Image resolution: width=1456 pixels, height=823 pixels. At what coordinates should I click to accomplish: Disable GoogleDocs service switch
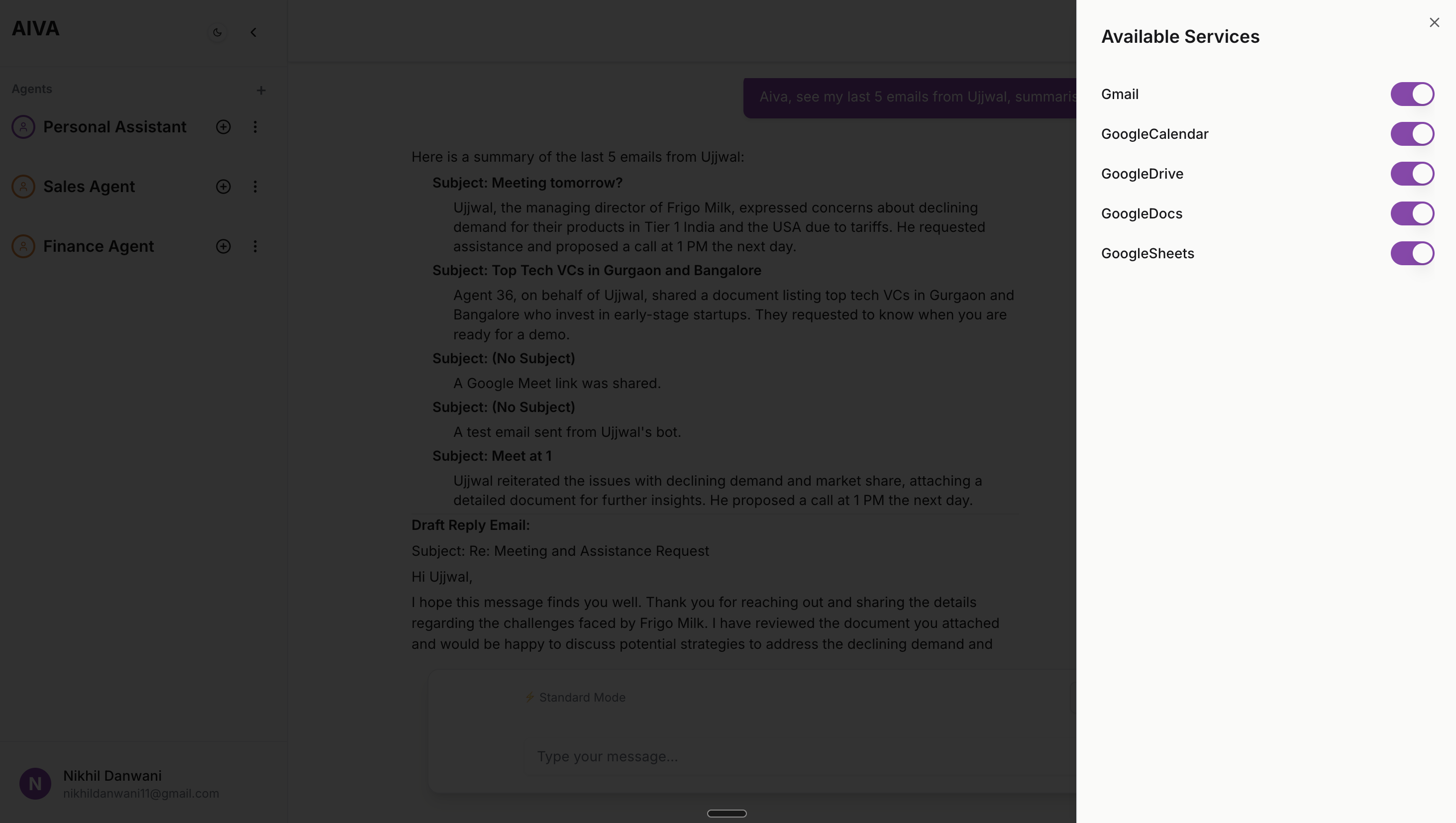[x=1412, y=213]
